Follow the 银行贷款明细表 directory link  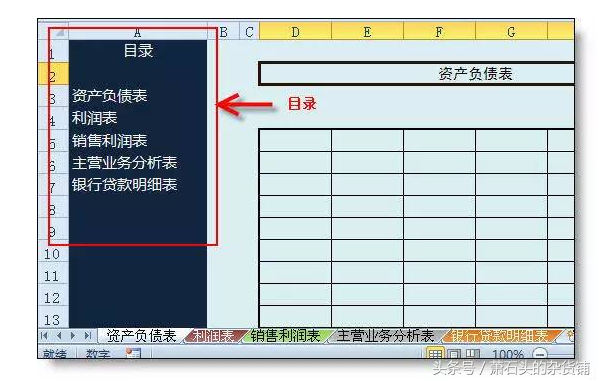pyautogui.click(x=125, y=185)
